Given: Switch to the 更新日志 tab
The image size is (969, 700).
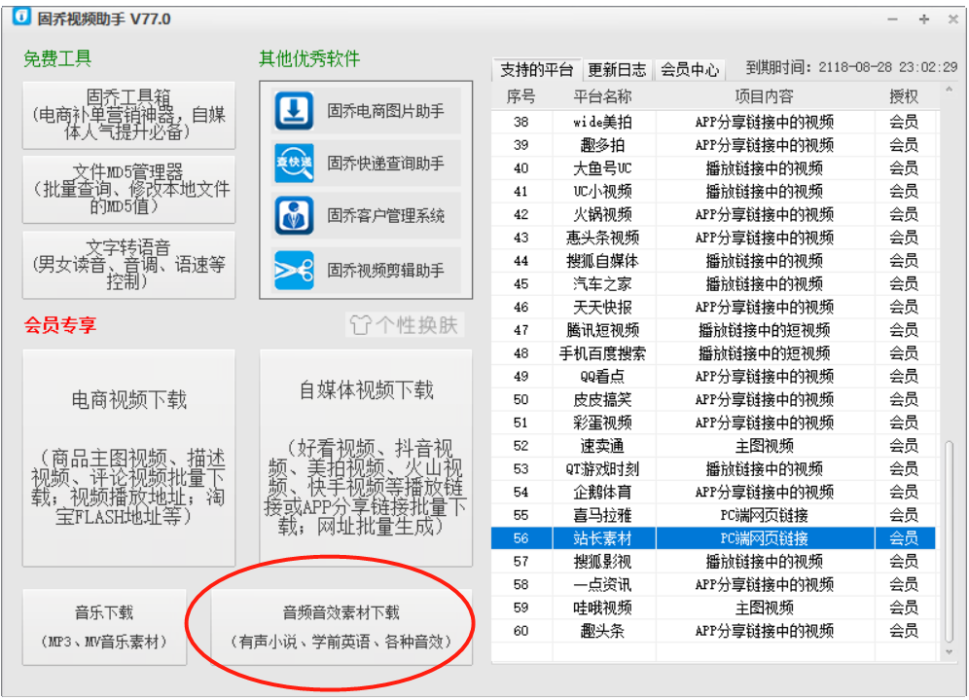Looking at the screenshot, I should coord(617,70).
